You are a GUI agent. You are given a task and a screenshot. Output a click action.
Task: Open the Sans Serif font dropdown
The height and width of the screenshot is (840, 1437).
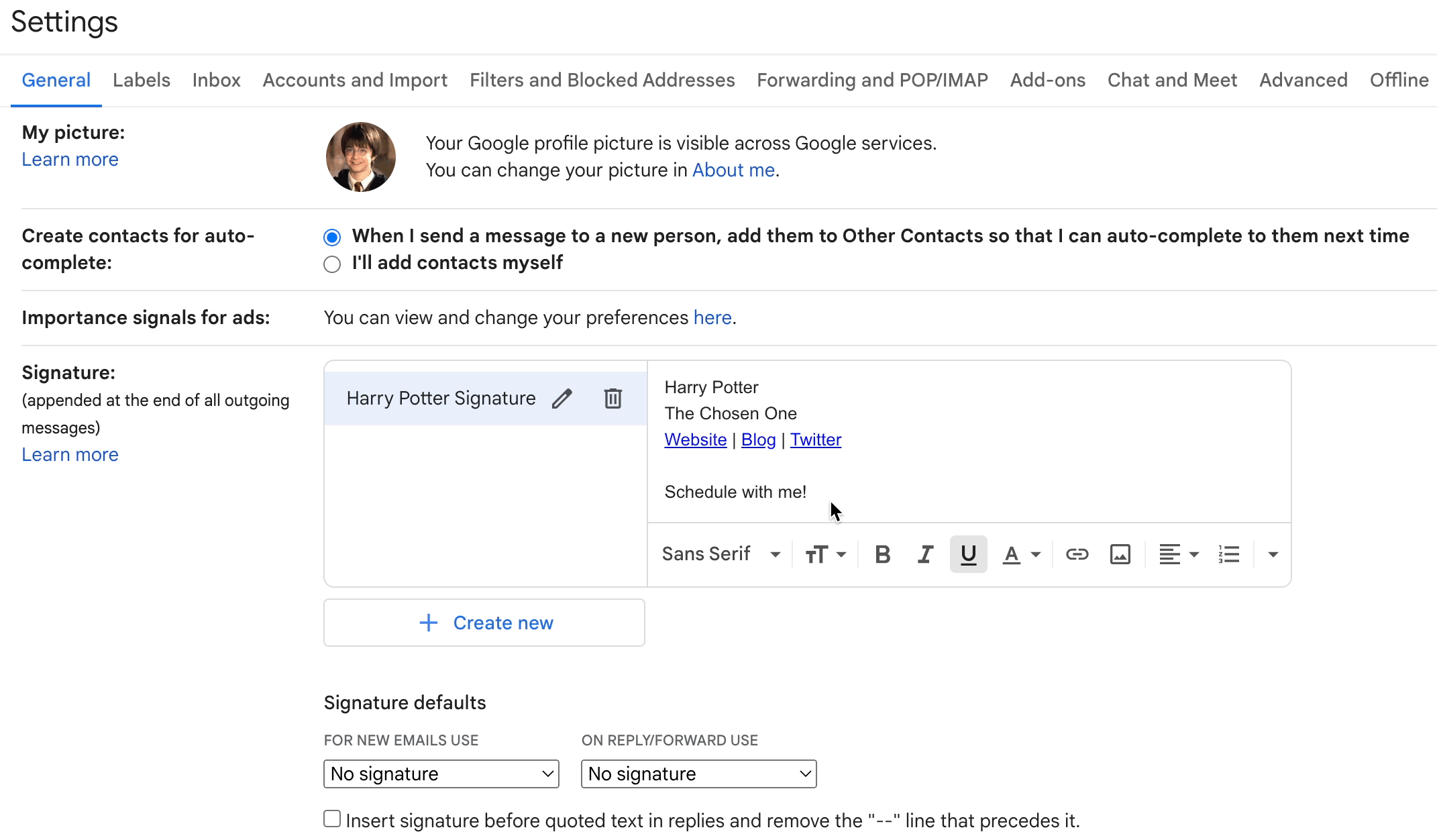tap(721, 554)
